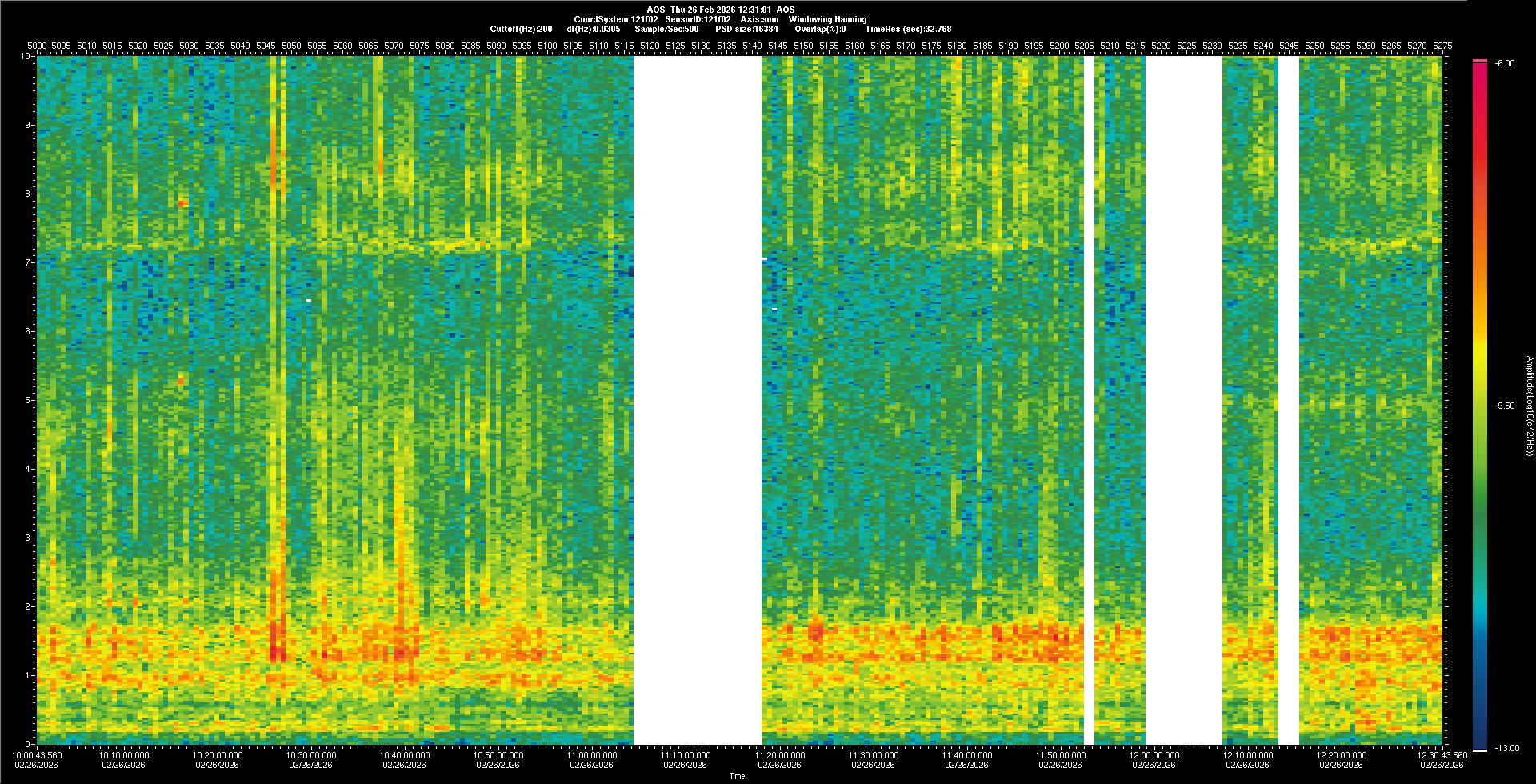
Task: Click the pink marker atop the colorbar
Action: (x=1479, y=61)
